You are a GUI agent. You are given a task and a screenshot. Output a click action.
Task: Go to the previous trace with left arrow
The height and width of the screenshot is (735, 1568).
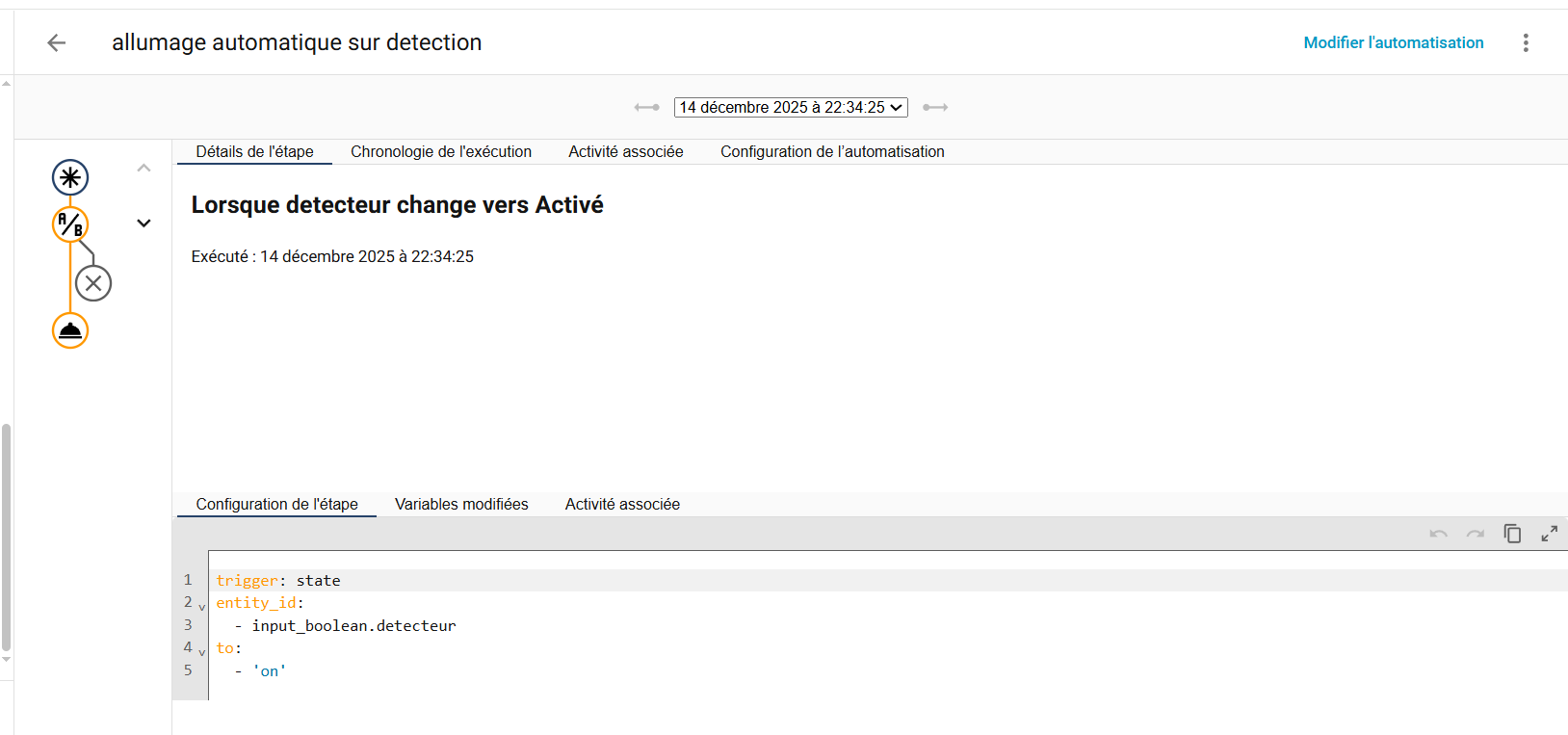point(646,107)
